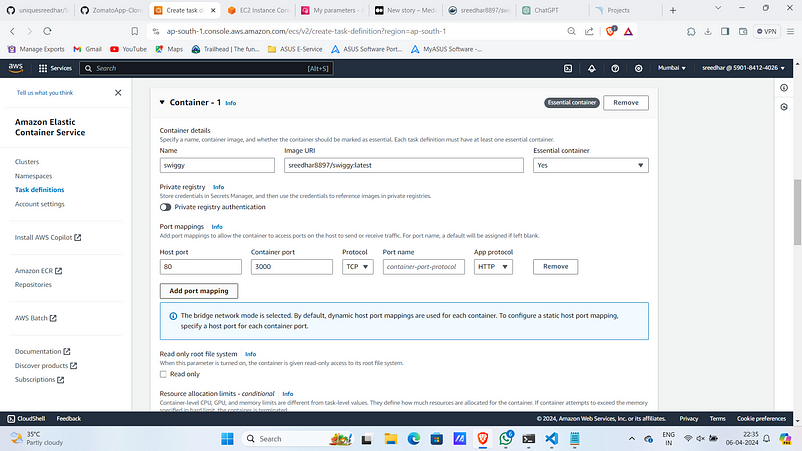Open File Explorer from the taskbar
The height and width of the screenshot is (451, 802).
(391, 439)
